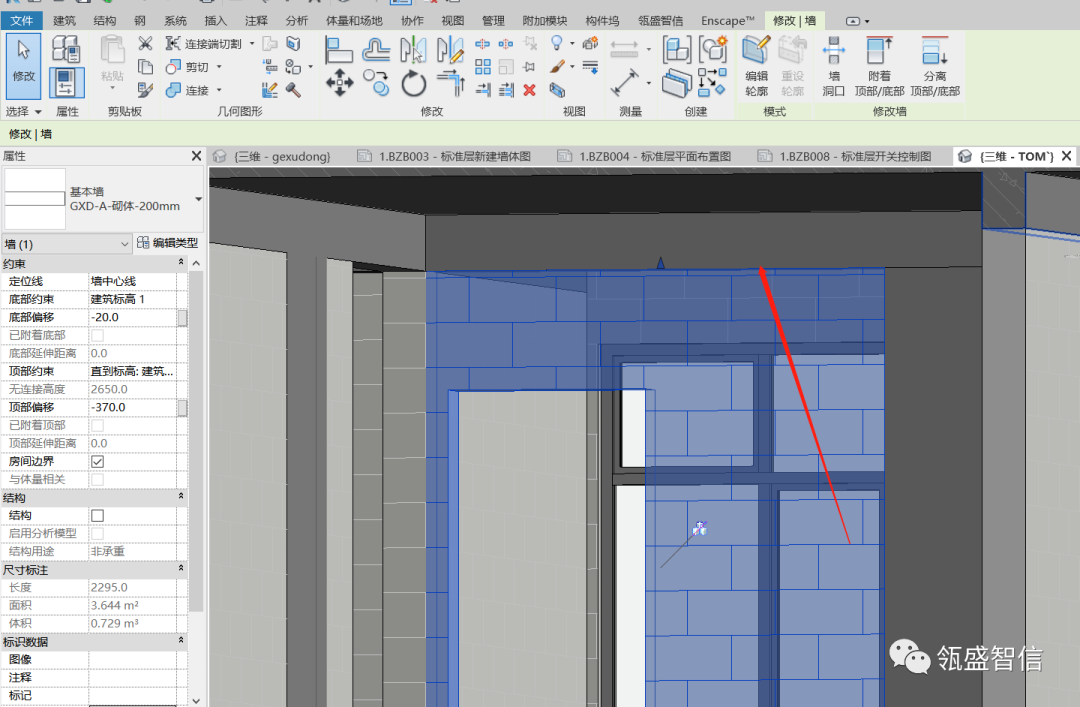Collapse the 标识数据 section
The width and height of the screenshot is (1080, 707).
point(181,640)
